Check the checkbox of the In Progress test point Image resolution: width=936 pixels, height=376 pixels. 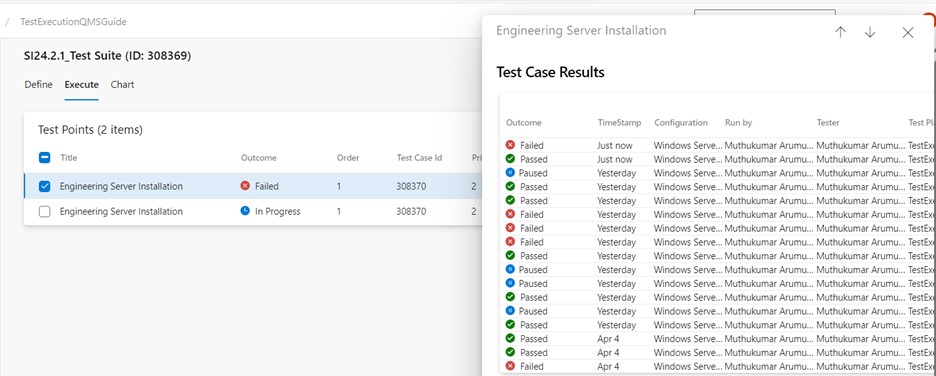[44, 212]
